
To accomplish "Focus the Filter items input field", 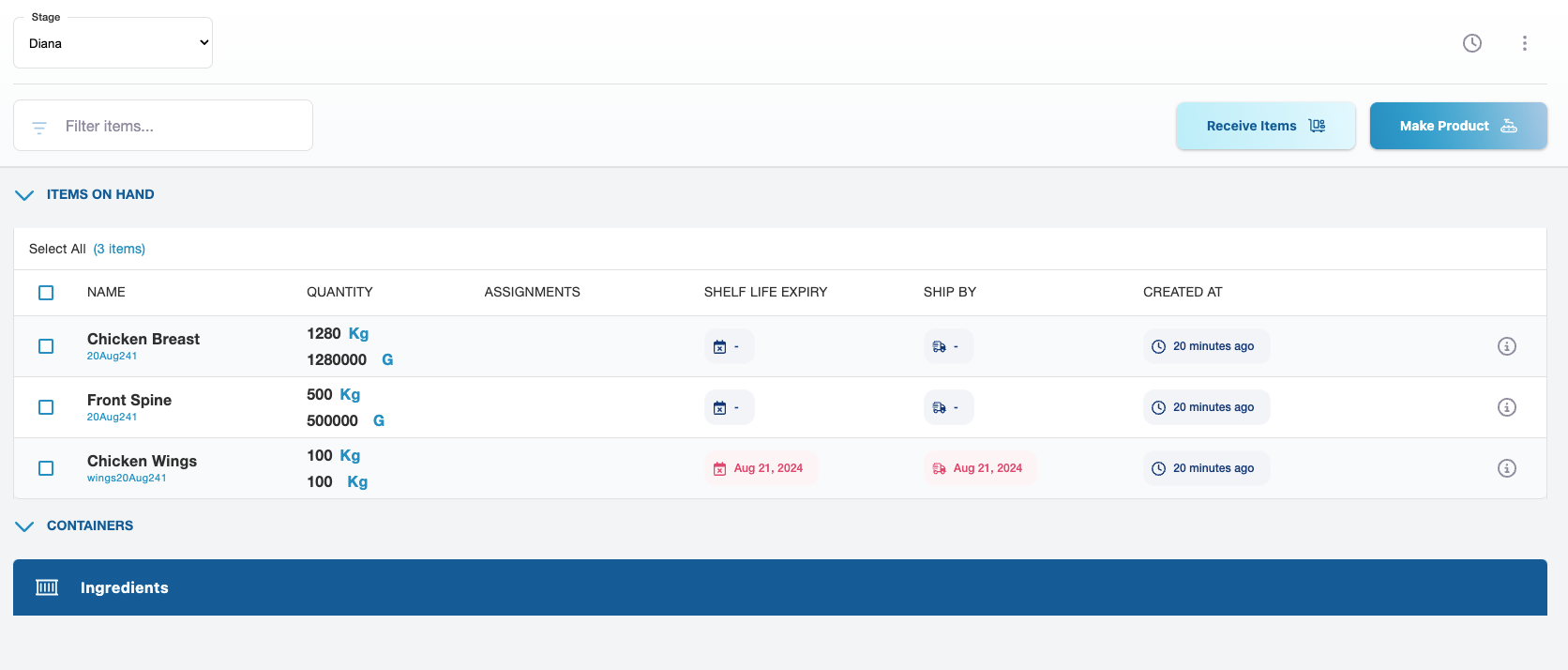I will 178,126.
